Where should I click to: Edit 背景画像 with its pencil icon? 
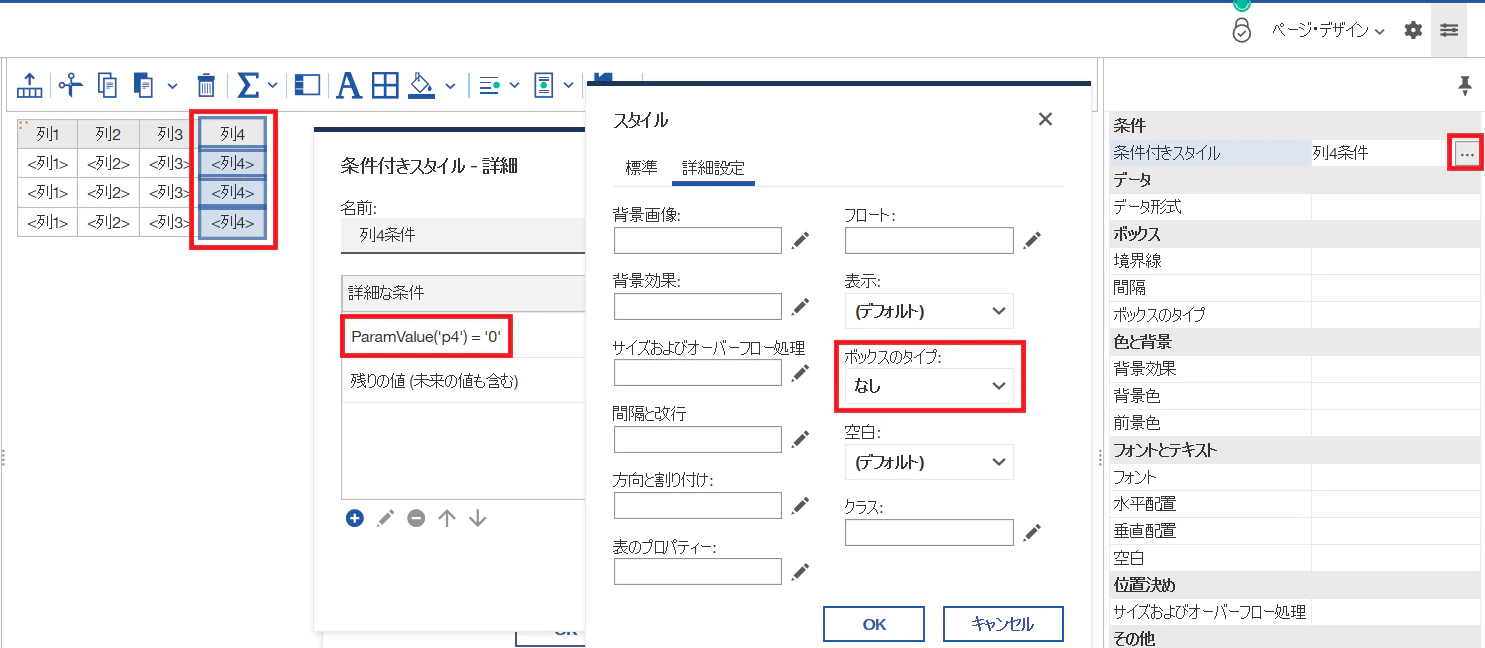click(800, 240)
